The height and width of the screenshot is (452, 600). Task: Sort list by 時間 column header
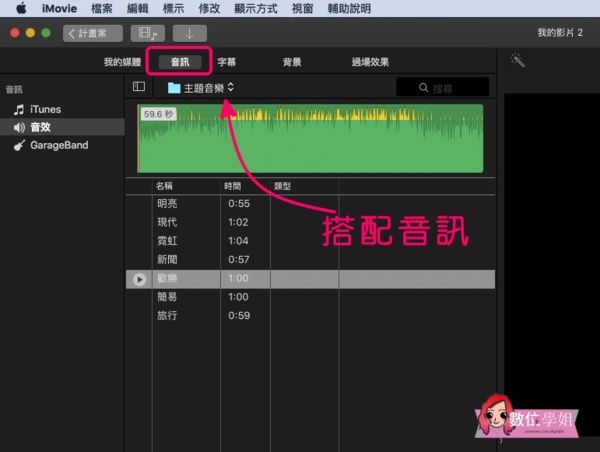pyautogui.click(x=233, y=186)
